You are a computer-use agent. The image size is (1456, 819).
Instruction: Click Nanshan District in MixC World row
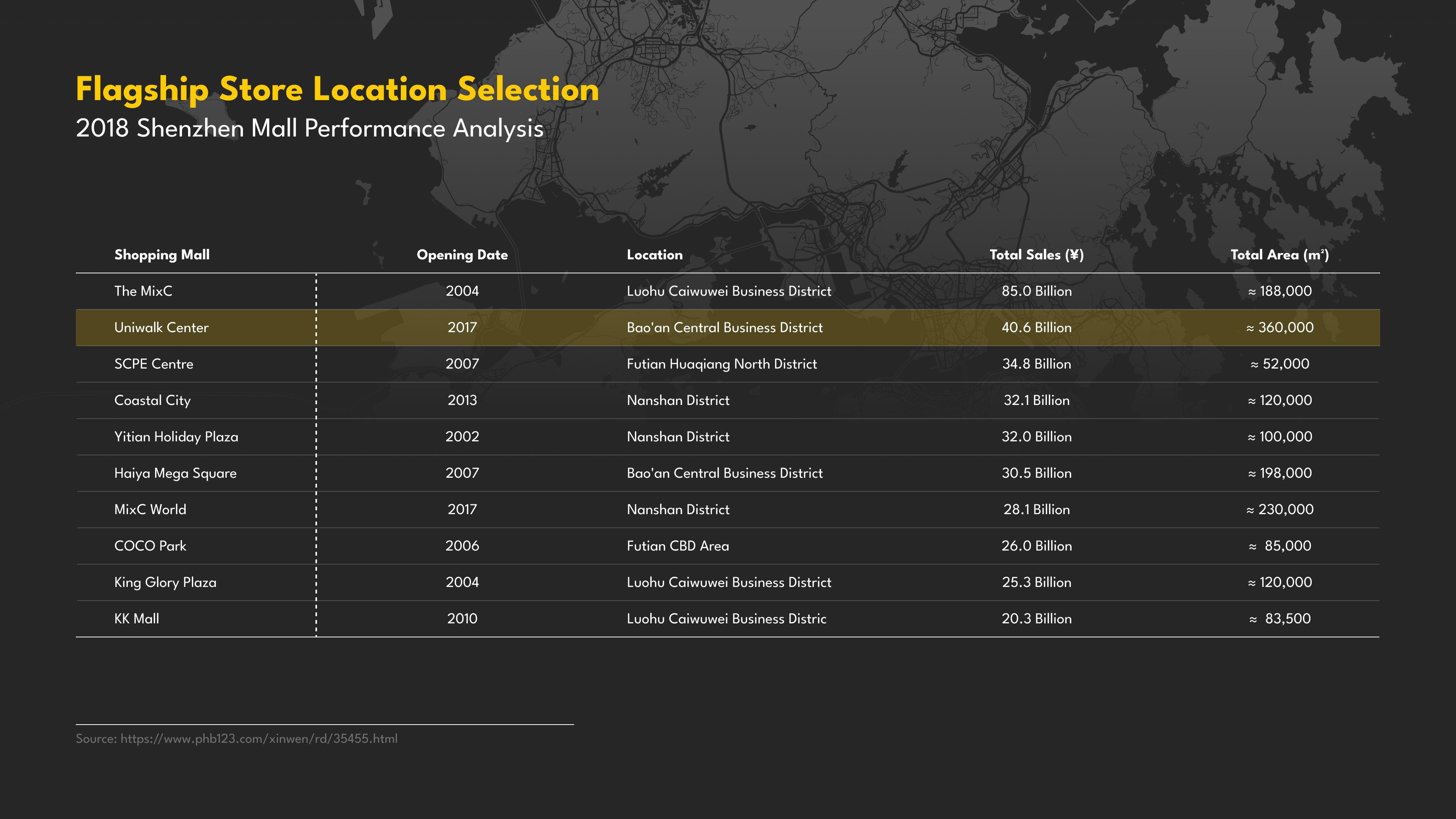[x=678, y=509]
